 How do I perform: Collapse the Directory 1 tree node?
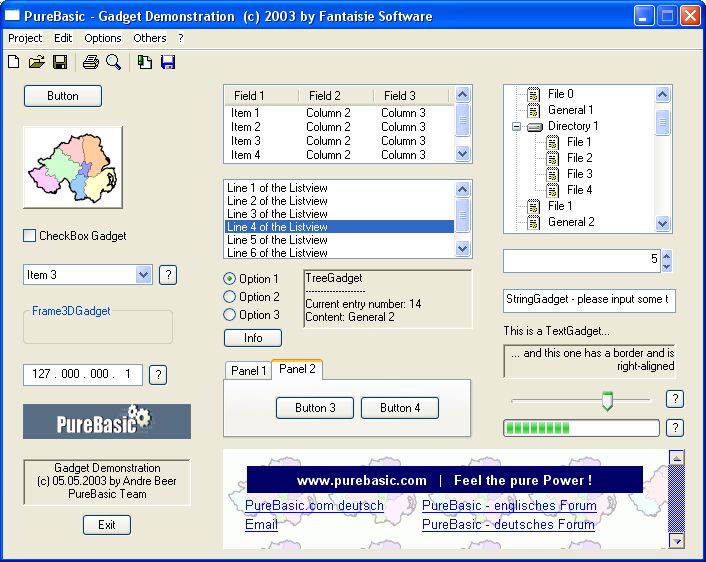[x=516, y=127]
